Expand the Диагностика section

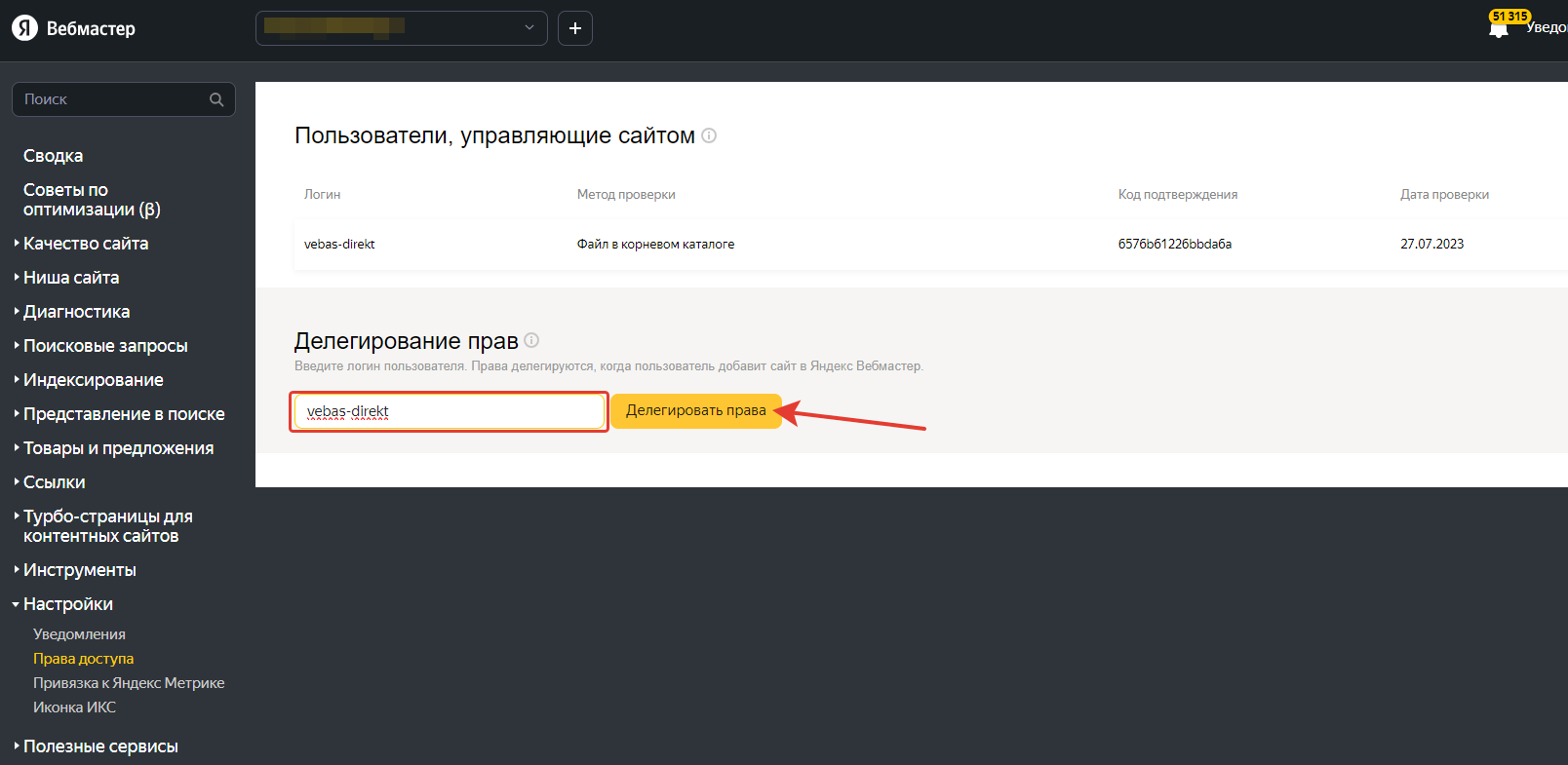click(76, 312)
